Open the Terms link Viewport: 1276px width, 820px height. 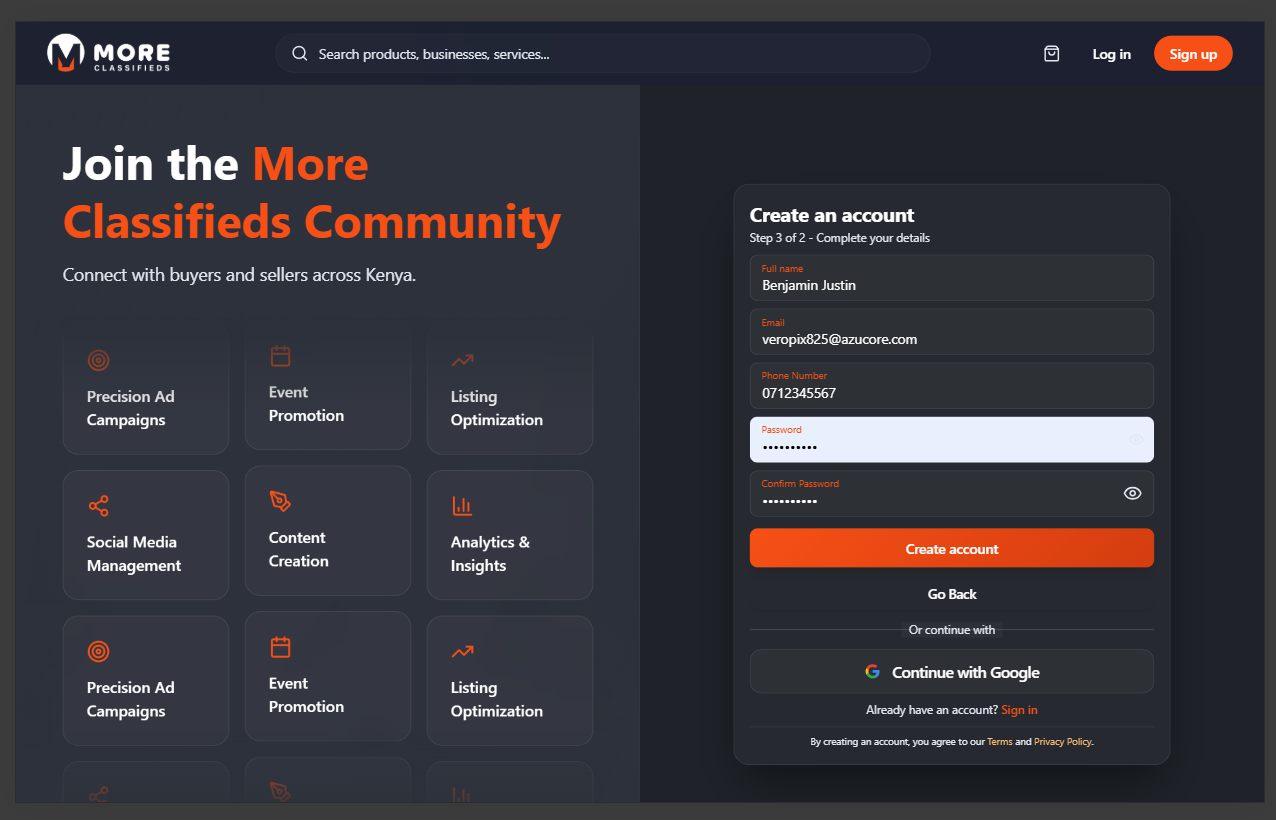coord(999,741)
